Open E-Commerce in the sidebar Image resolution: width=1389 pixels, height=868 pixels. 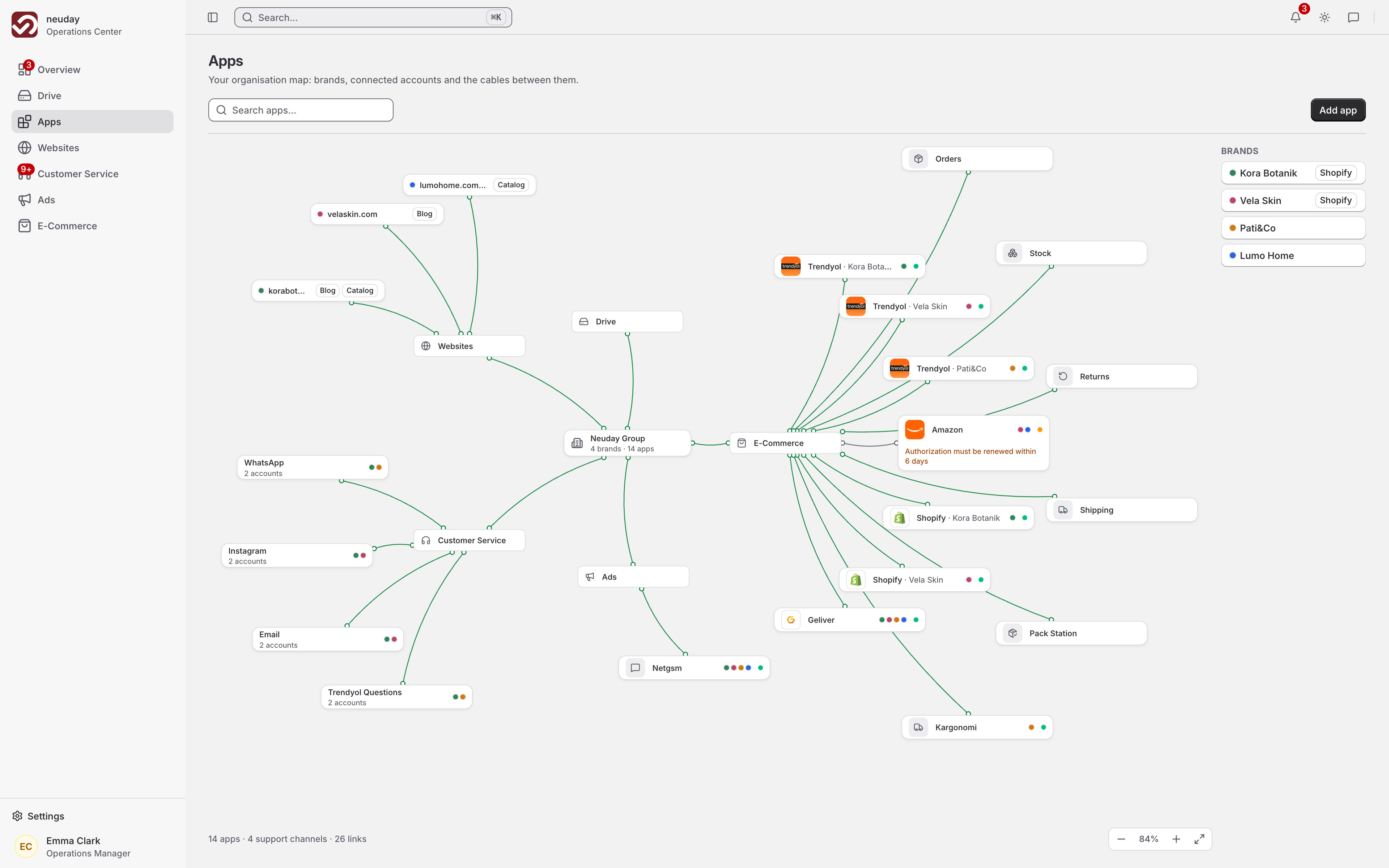92,226
